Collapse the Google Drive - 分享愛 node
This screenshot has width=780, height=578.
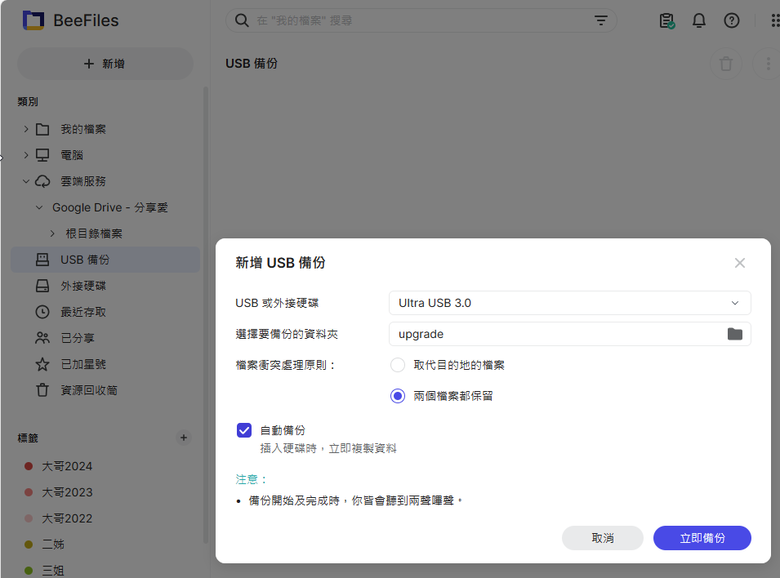click(x=39, y=207)
